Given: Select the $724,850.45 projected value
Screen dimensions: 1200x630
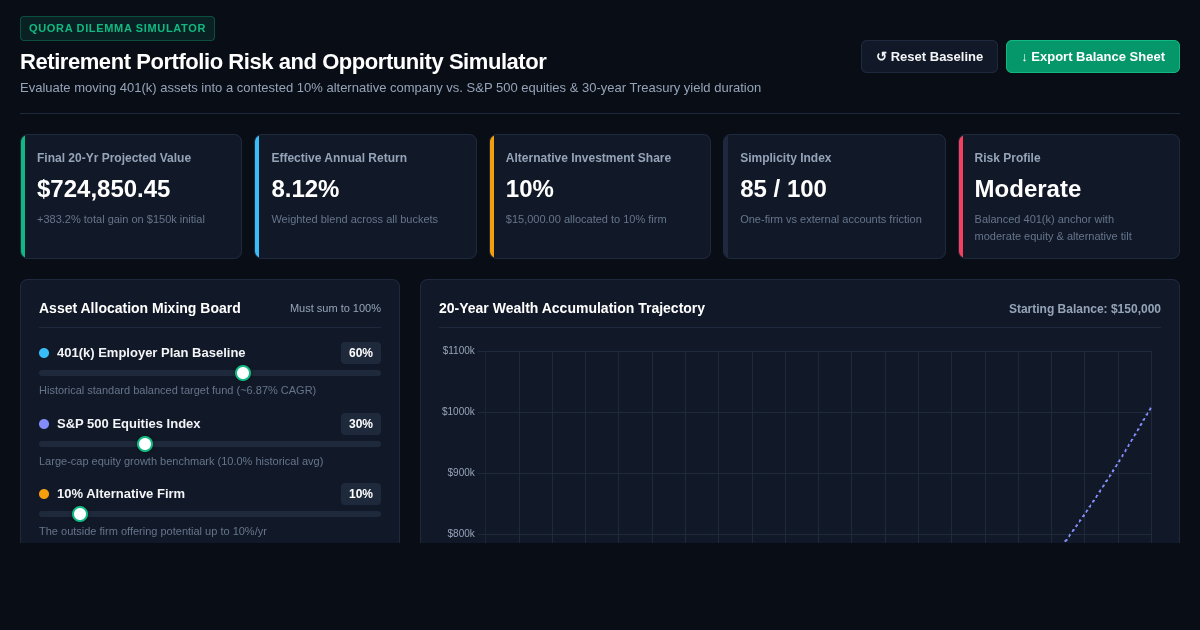Looking at the screenshot, I should (x=104, y=189).
